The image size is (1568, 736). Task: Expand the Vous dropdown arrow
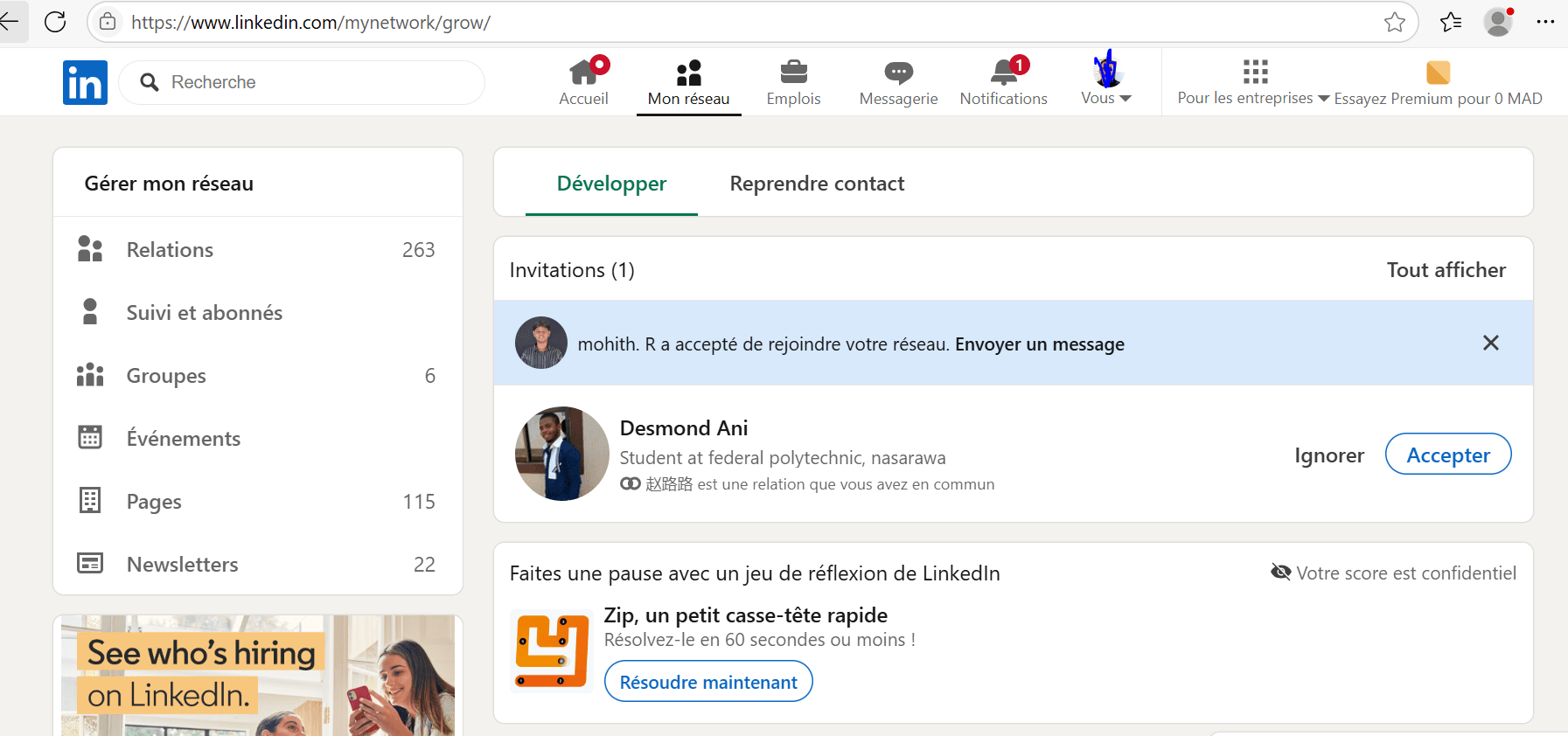pos(1125,99)
